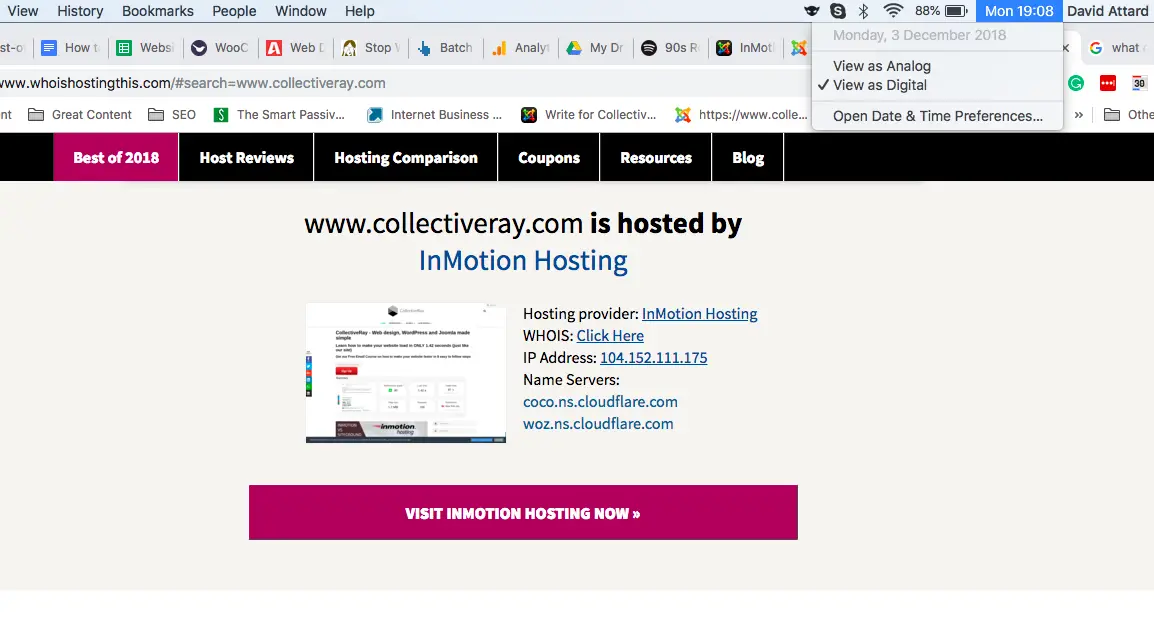Open the woz.ns.cloudflare.com name server link
Viewport: 1154px width, 622px height.
[598, 424]
